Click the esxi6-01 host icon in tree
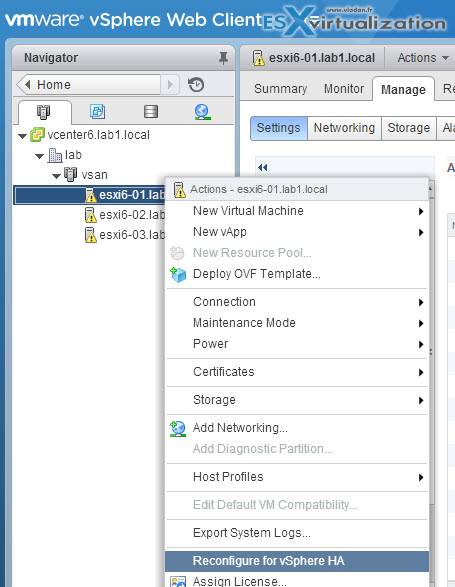The width and height of the screenshot is (455, 587). coord(90,195)
